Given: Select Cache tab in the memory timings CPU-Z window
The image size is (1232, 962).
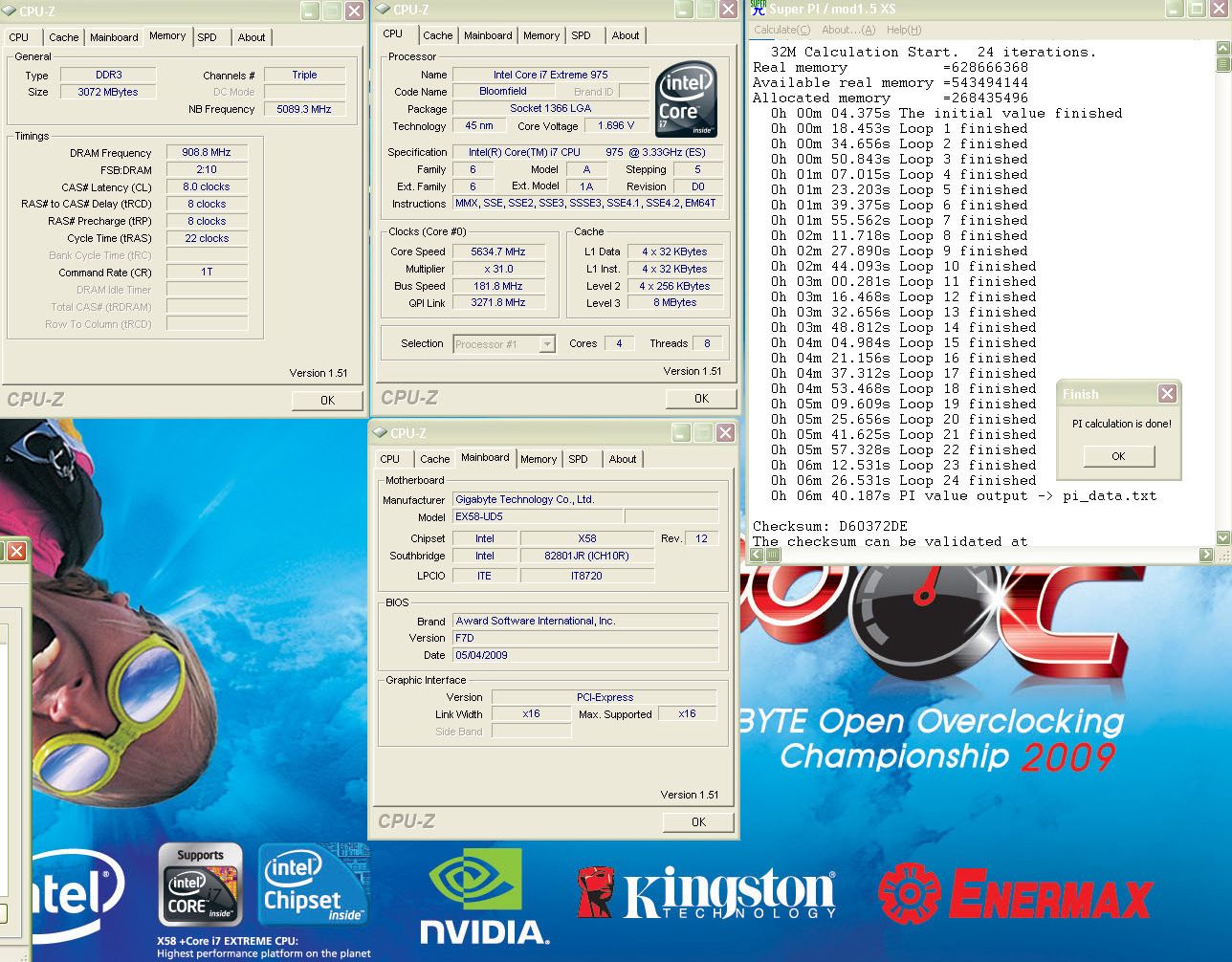Looking at the screenshot, I should [64, 37].
